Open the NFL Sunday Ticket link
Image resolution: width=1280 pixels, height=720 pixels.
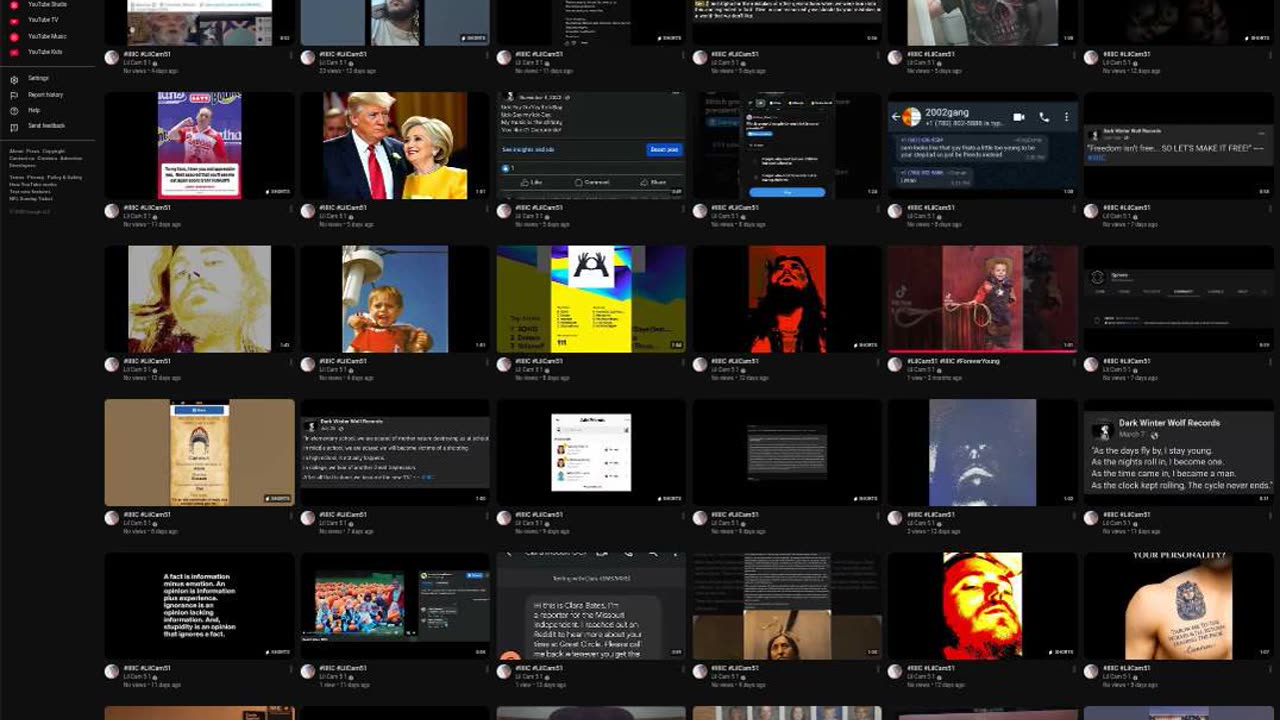pos(30,198)
